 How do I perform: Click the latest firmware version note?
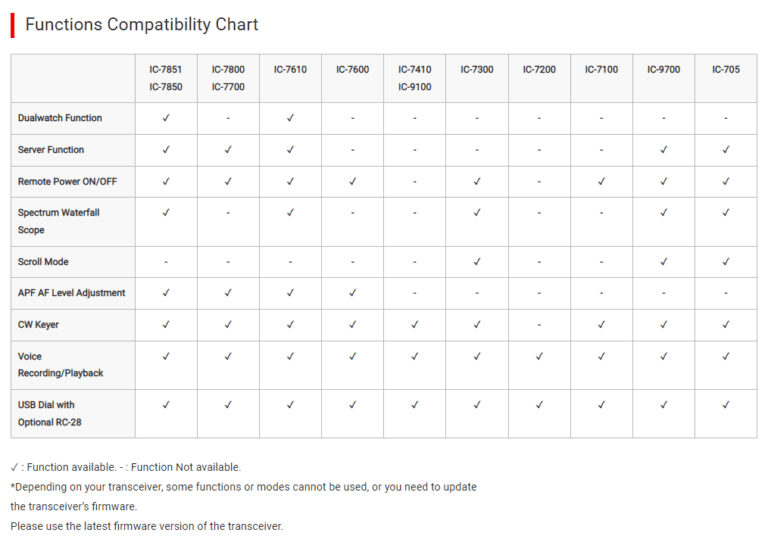coord(147,526)
